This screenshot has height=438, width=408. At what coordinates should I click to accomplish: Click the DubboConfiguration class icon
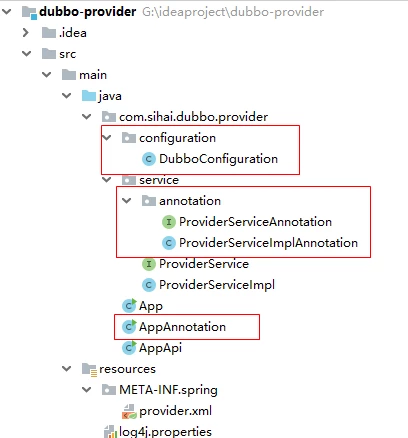coord(149,159)
